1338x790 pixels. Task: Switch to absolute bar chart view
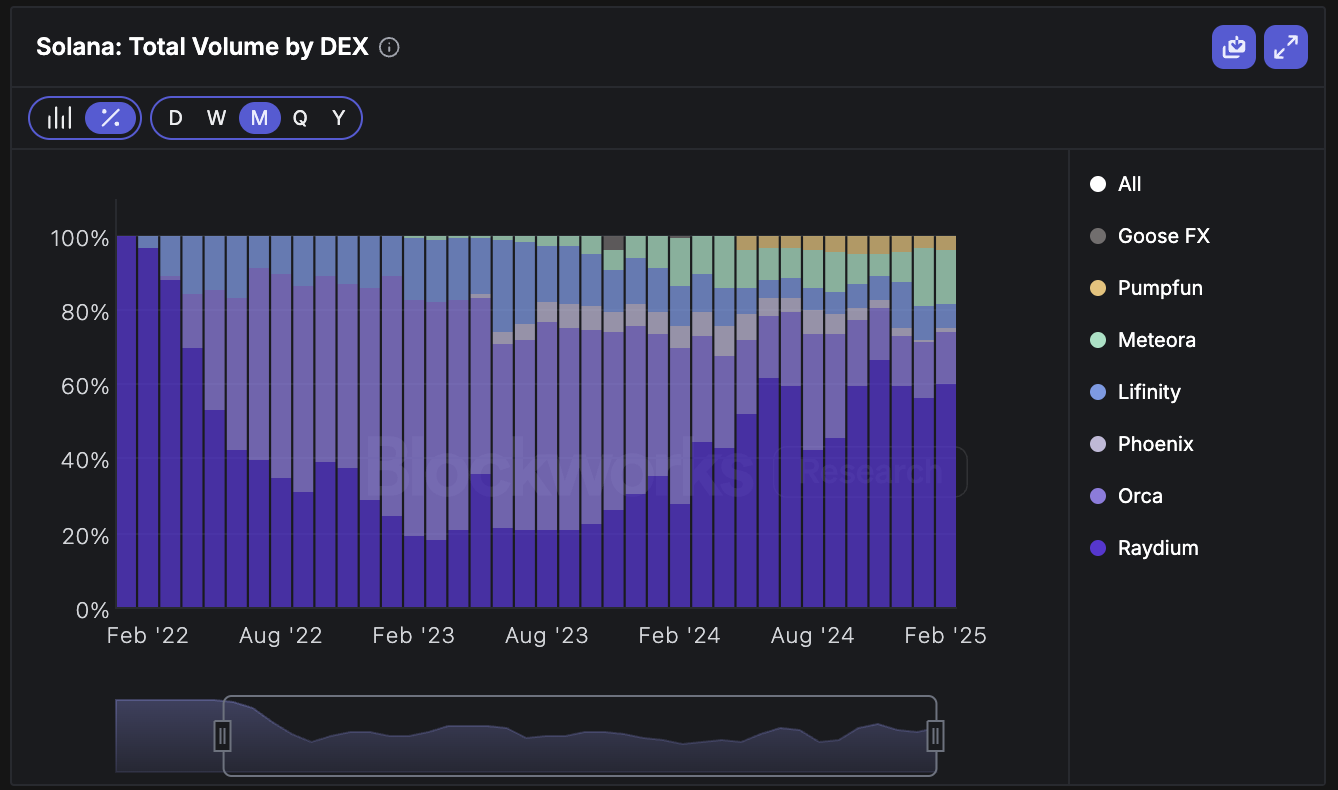tap(60, 118)
